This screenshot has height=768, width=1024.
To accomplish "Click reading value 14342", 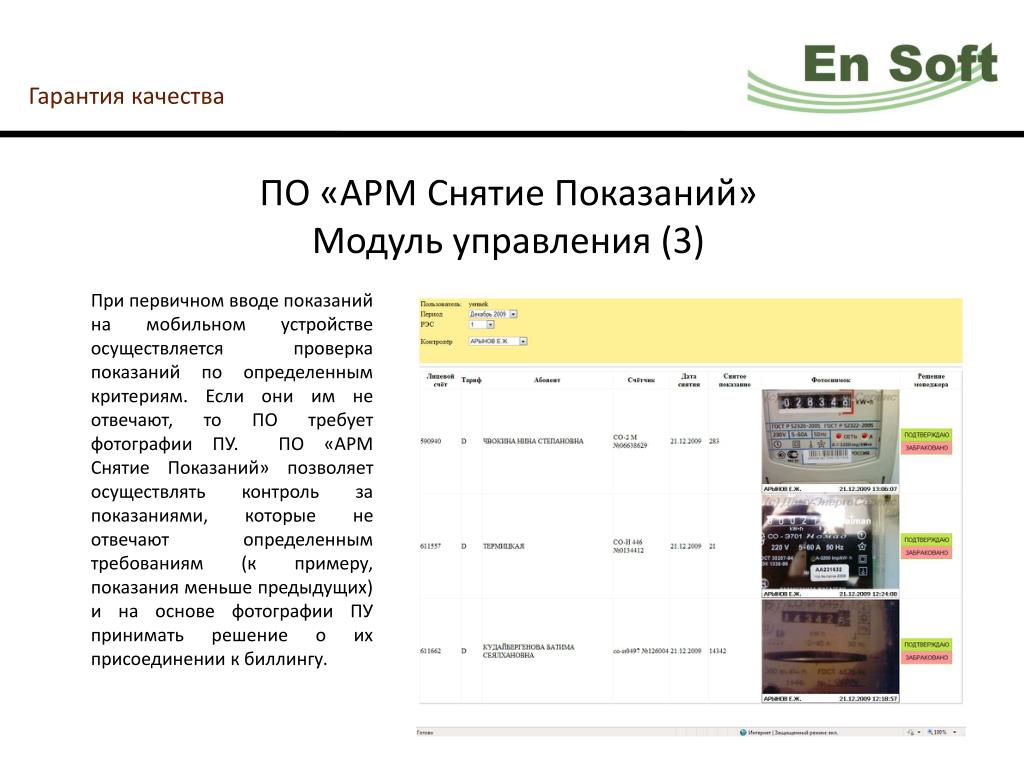I will [x=718, y=651].
